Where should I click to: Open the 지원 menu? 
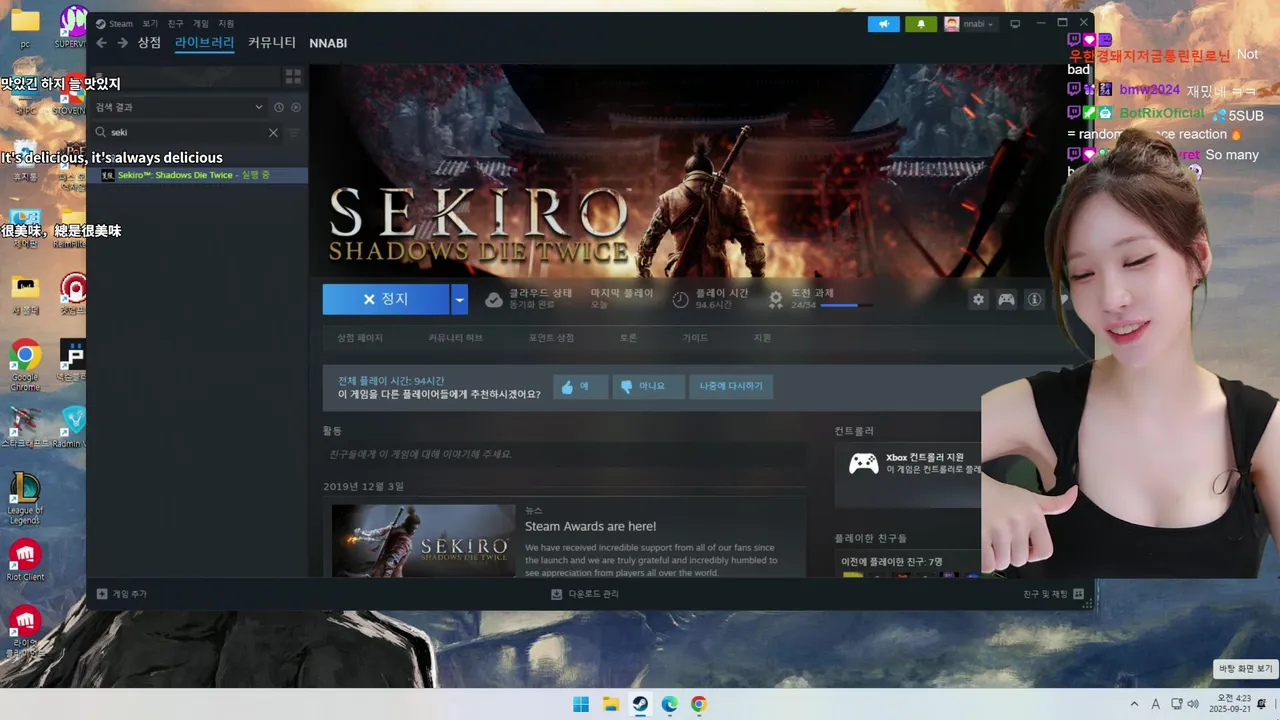[226, 24]
